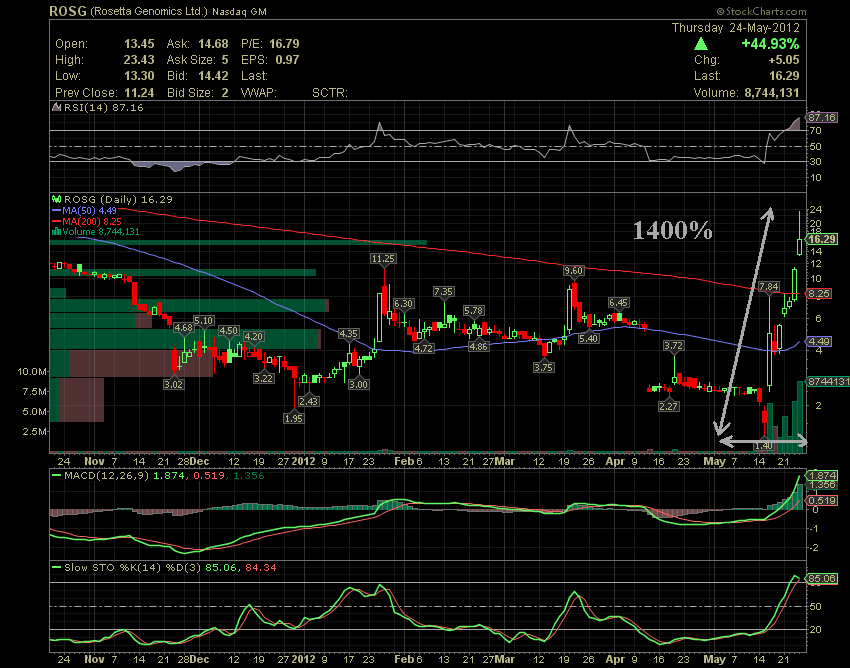Click the 7.84 price high label
The height and width of the screenshot is (668, 850).
pos(769,286)
